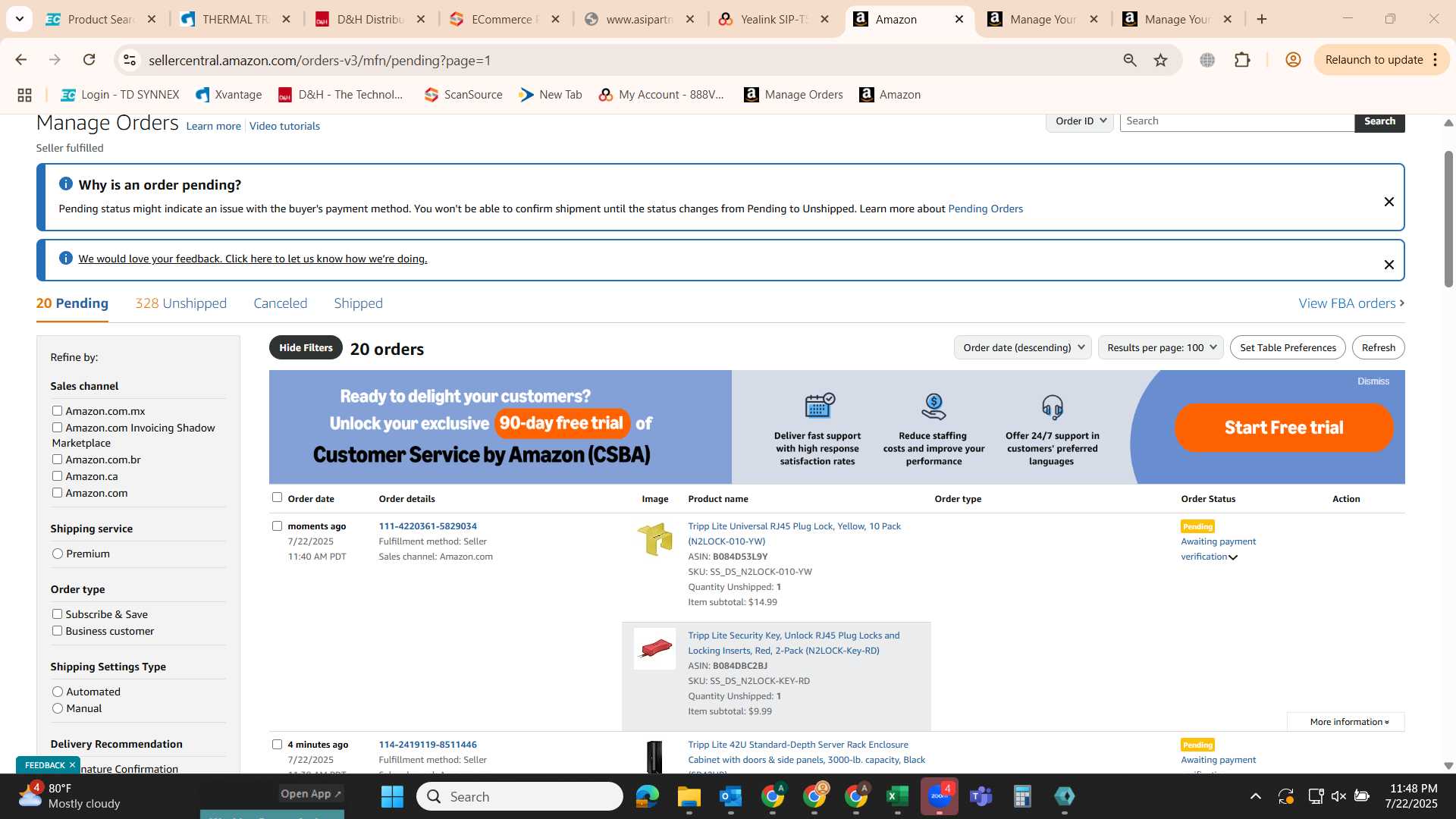Open Windows Start menu
Image resolution: width=1456 pixels, height=819 pixels.
[392, 796]
